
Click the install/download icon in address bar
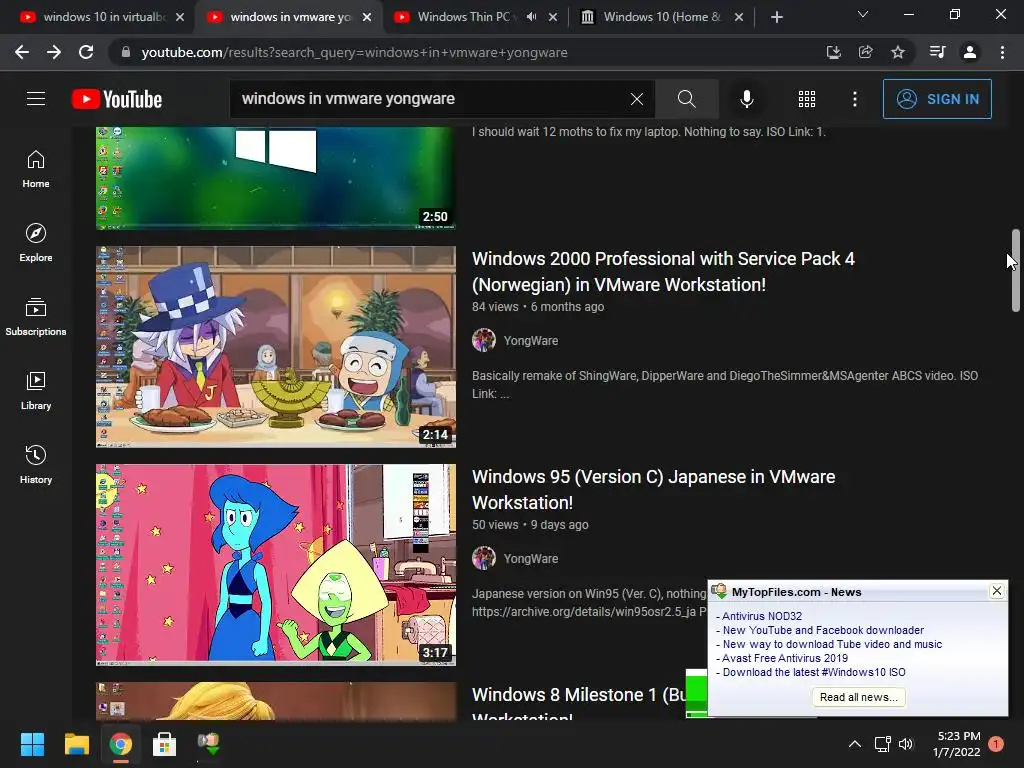pos(833,52)
